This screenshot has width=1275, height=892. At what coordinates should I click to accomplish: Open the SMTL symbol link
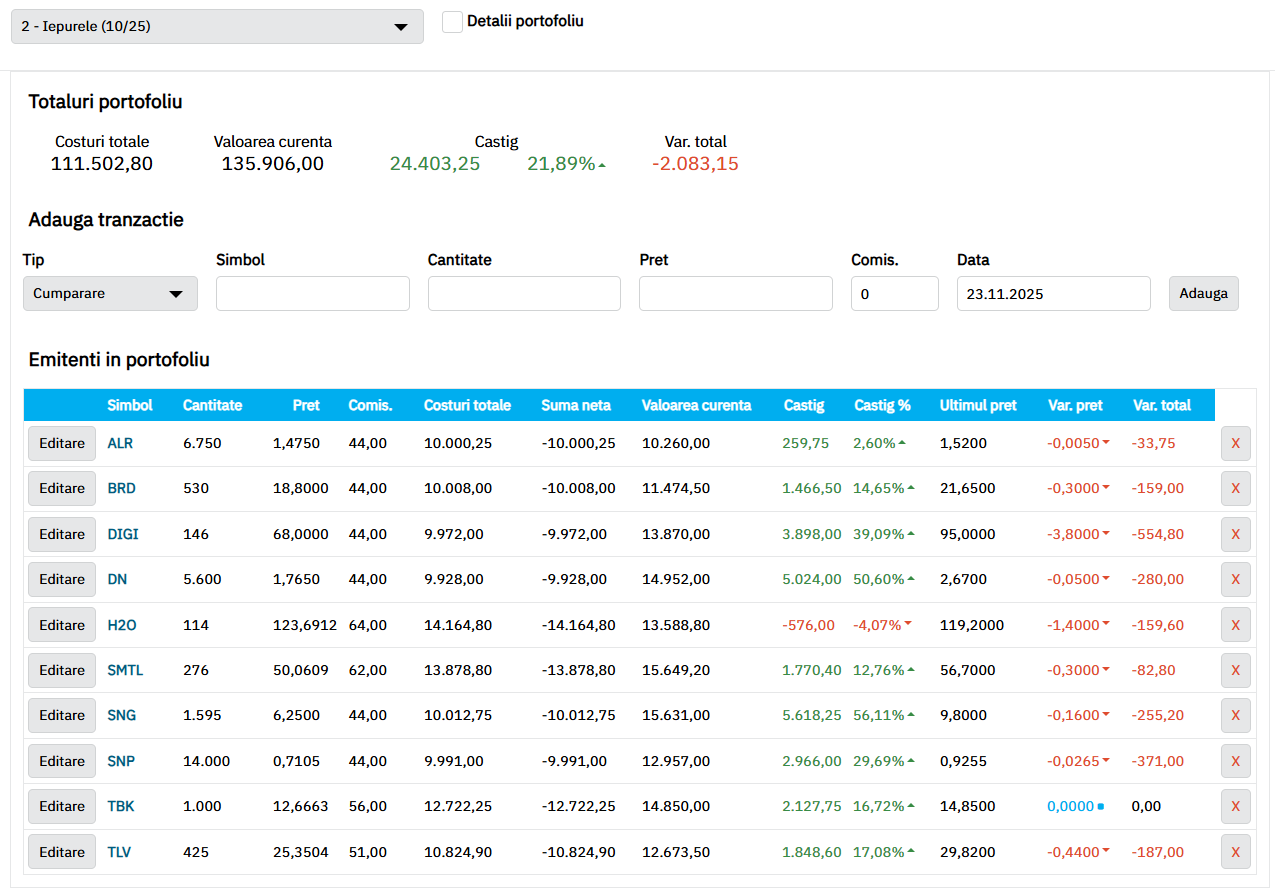point(125,670)
